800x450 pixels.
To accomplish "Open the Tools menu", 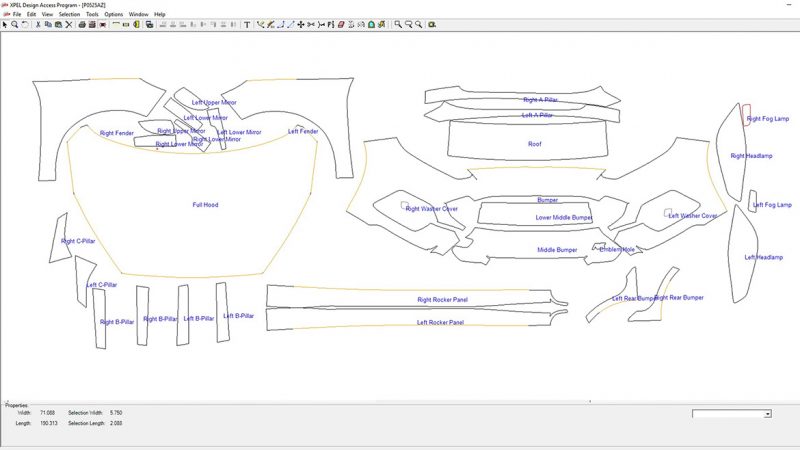I will 92,14.
